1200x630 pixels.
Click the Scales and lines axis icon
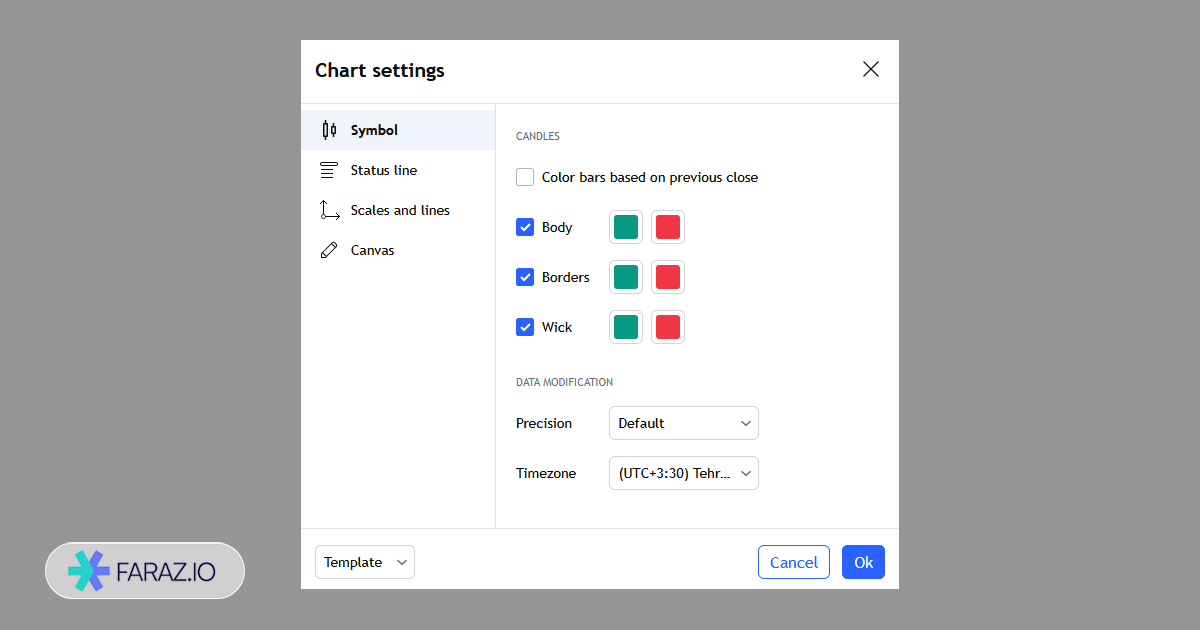click(329, 210)
